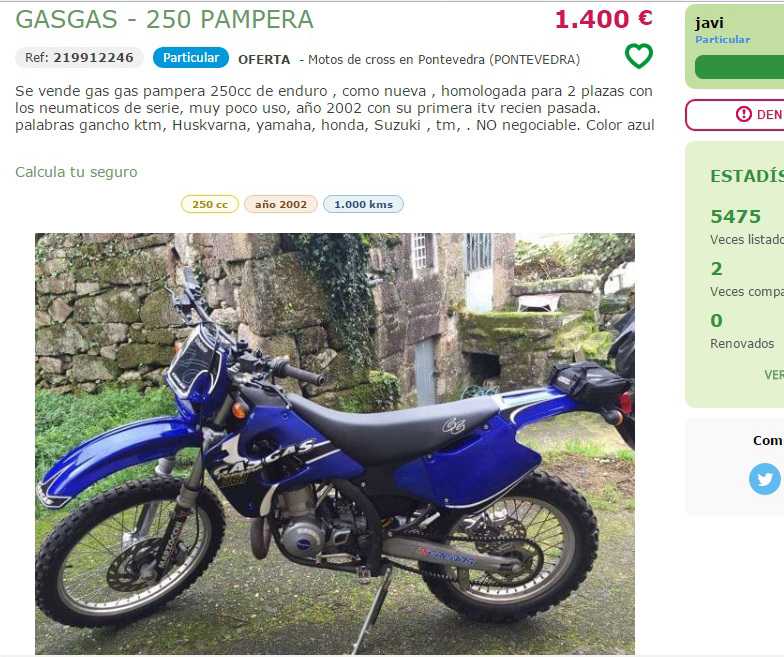Select the año 2002 tag

pyautogui.click(x=280, y=204)
